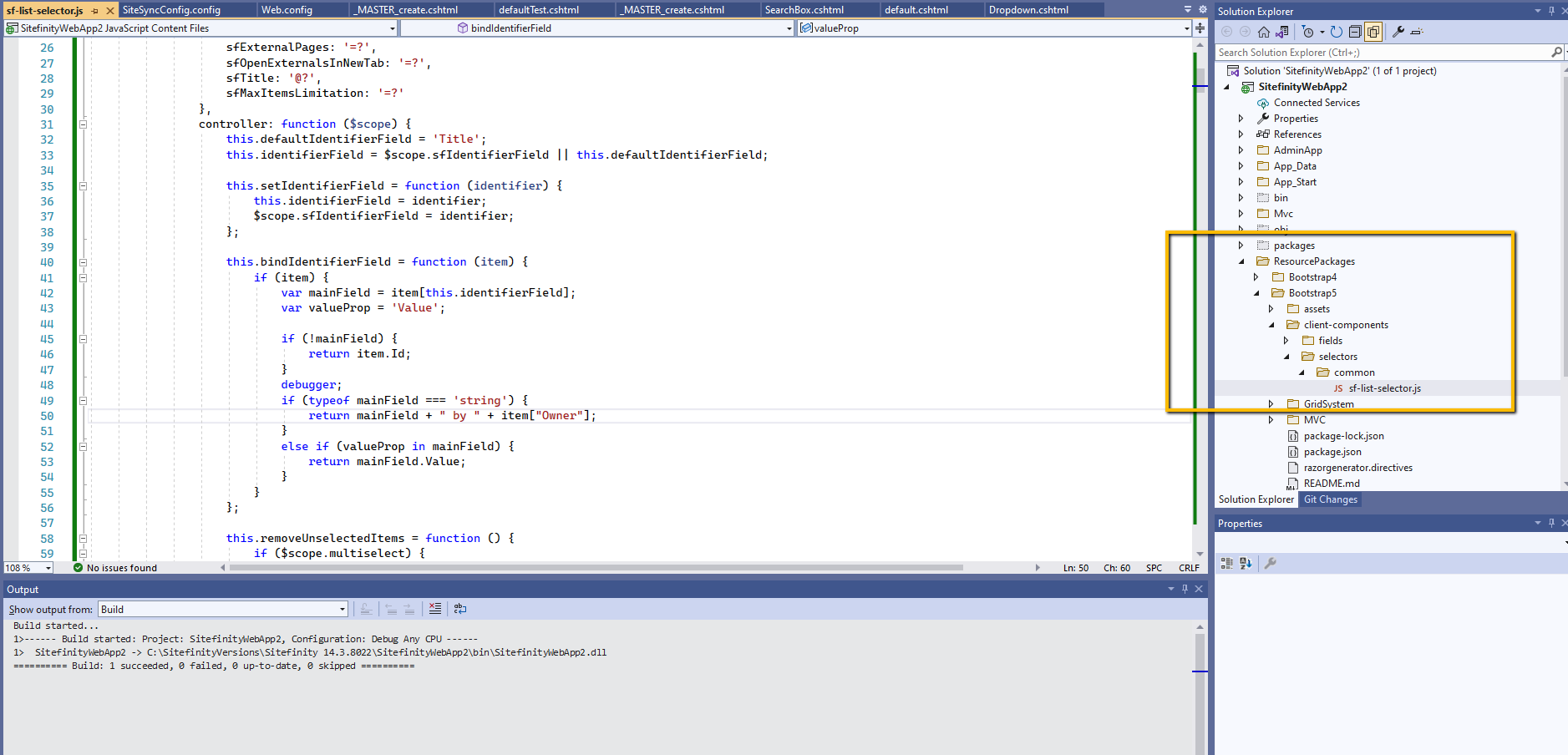Refresh the Solution Explorer tree
The image size is (1568, 755).
1335,32
